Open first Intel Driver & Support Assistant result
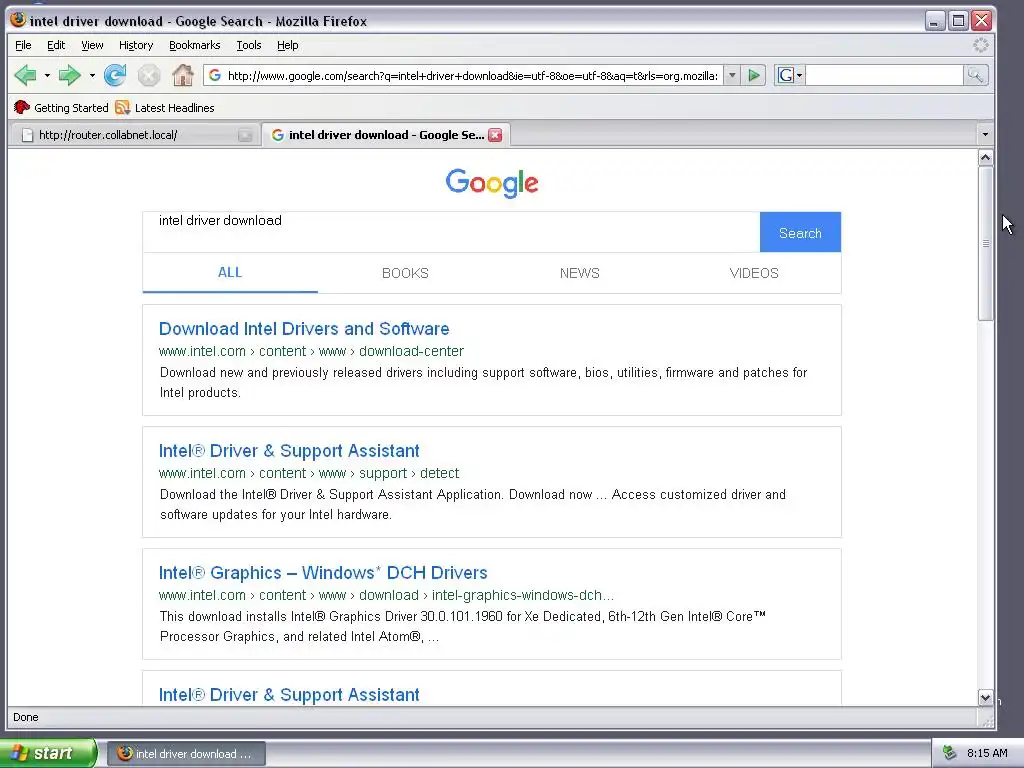The image size is (1024, 768). click(x=289, y=451)
